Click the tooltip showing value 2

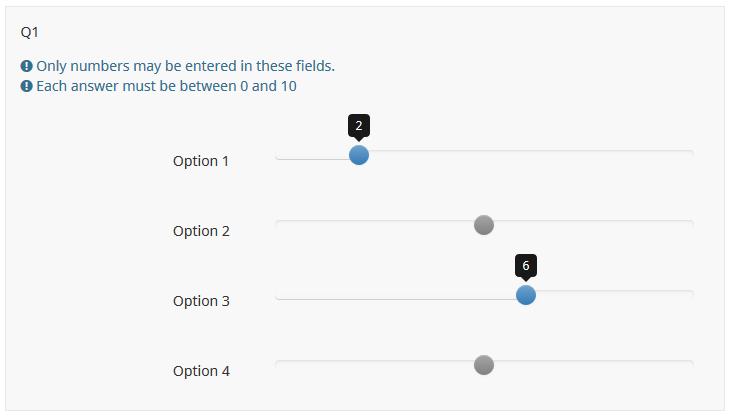pyautogui.click(x=359, y=126)
